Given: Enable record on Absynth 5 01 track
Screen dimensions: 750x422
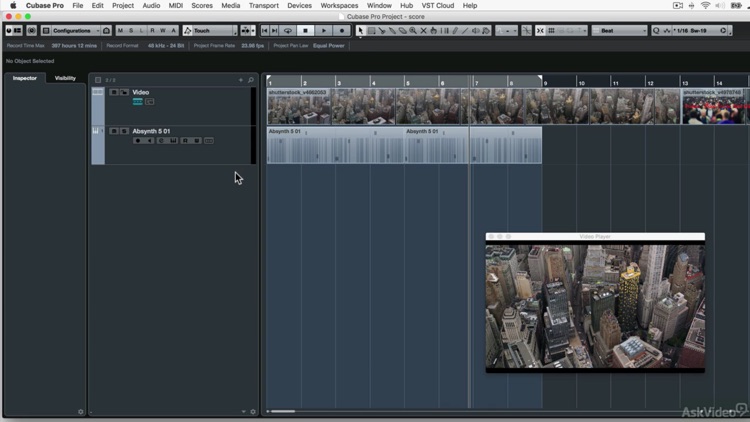Looking at the screenshot, I should point(138,141).
